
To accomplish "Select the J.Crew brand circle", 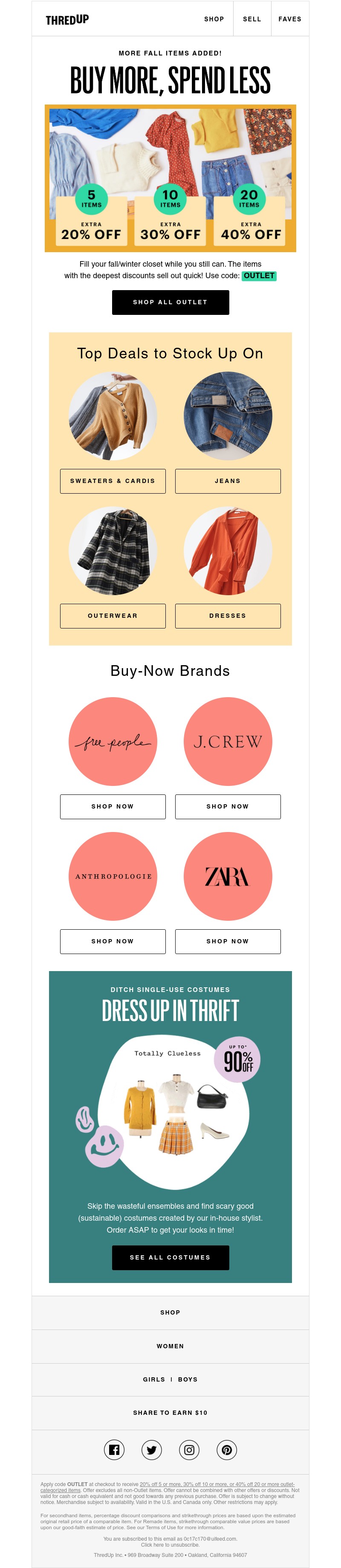I will [x=228, y=742].
